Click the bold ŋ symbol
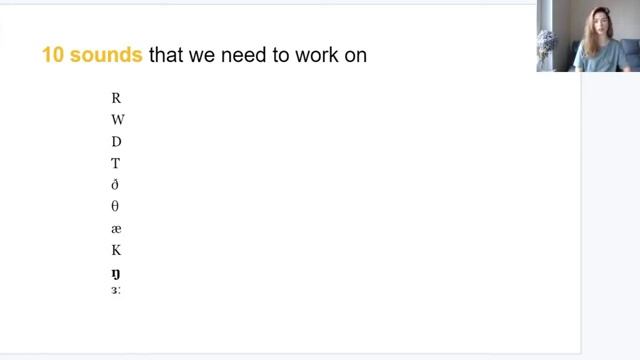This screenshot has width=640, height=360. [x=116, y=274]
